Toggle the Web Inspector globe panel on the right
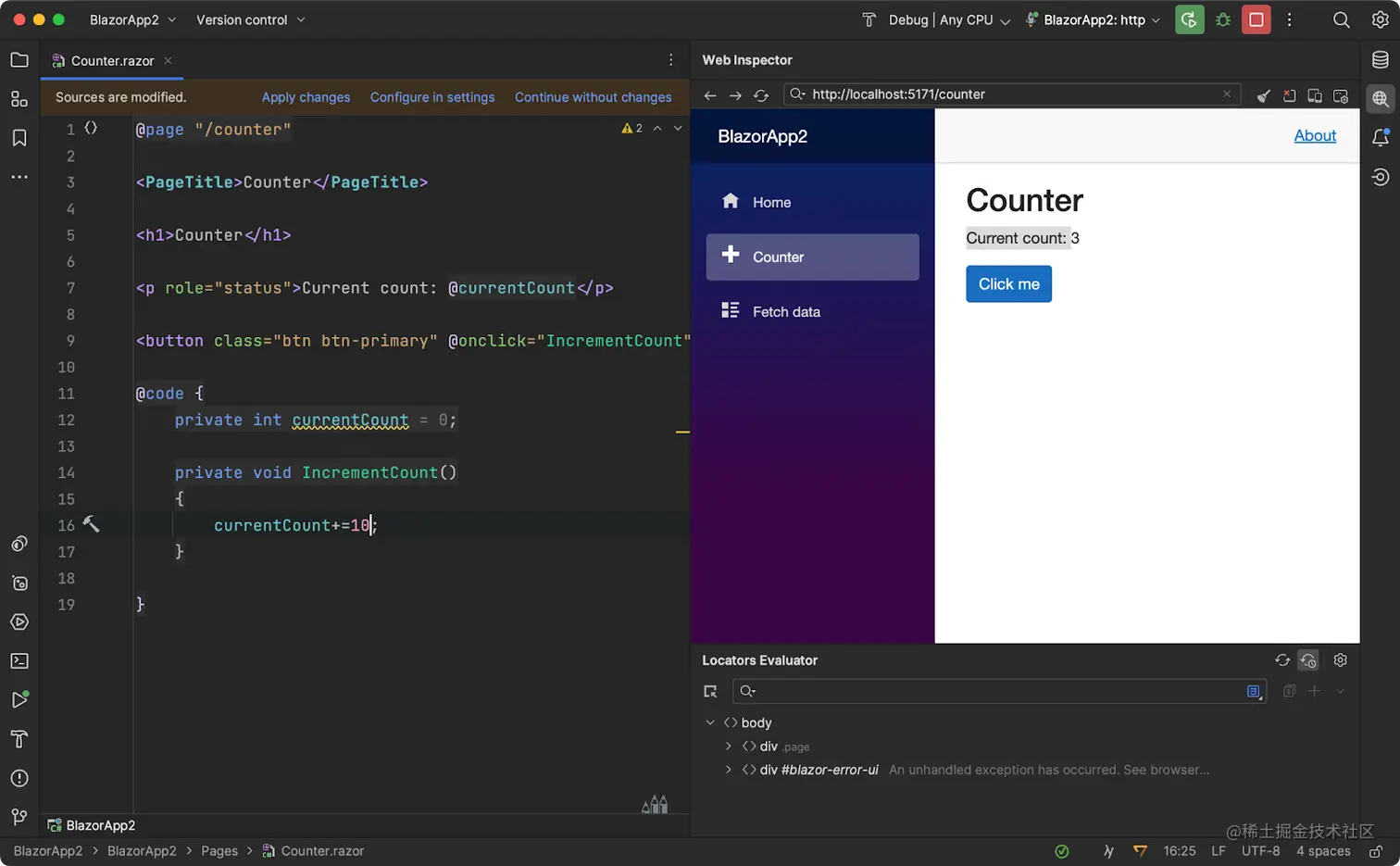Image resolution: width=1400 pixels, height=866 pixels. click(1381, 99)
